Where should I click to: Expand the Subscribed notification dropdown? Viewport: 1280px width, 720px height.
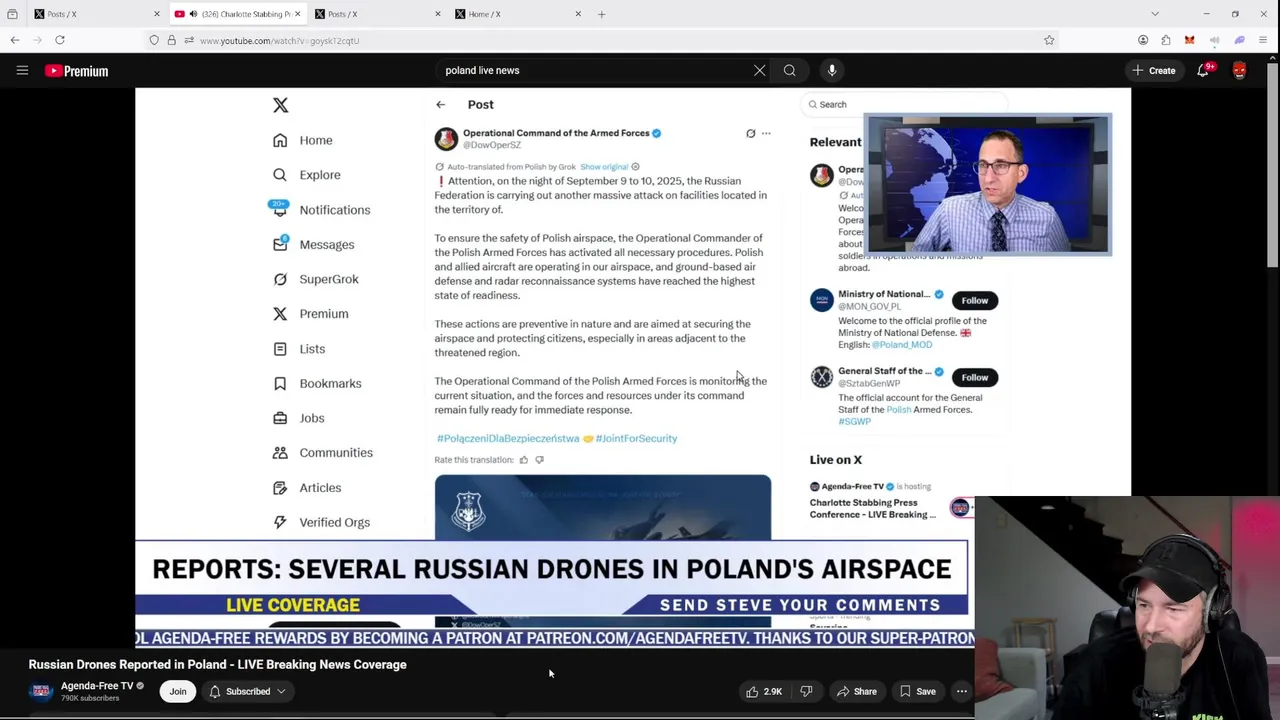248,691
